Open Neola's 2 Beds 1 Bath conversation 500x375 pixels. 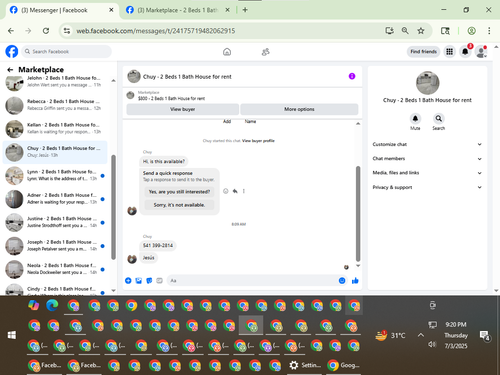point(55,269)
